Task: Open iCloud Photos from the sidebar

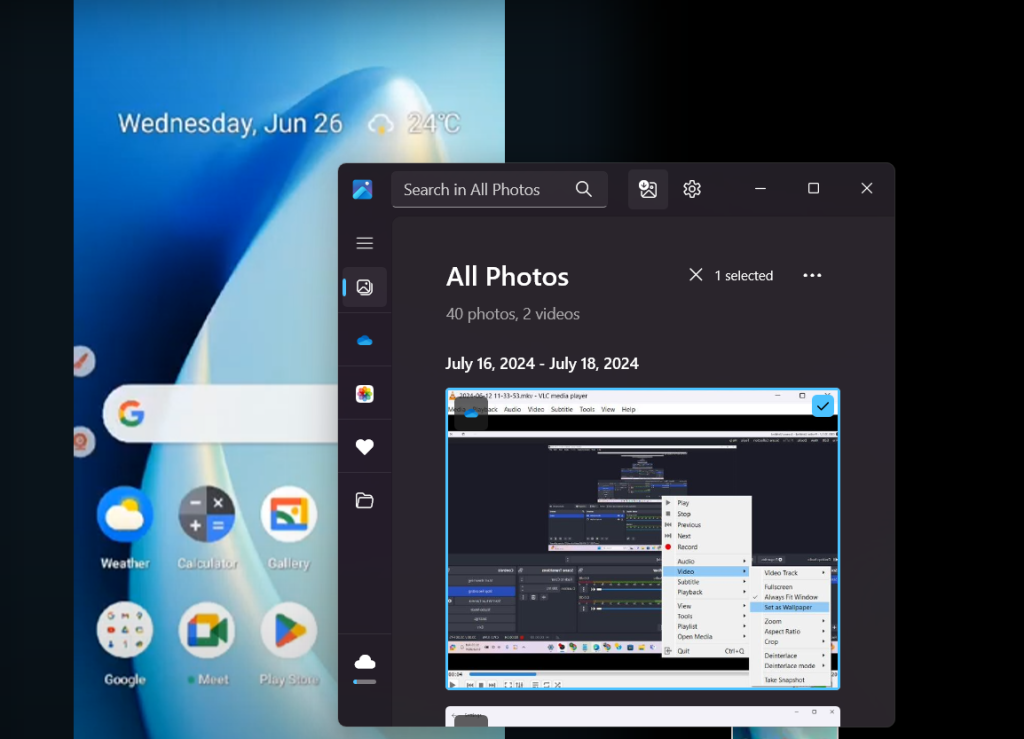Action: 364,394
